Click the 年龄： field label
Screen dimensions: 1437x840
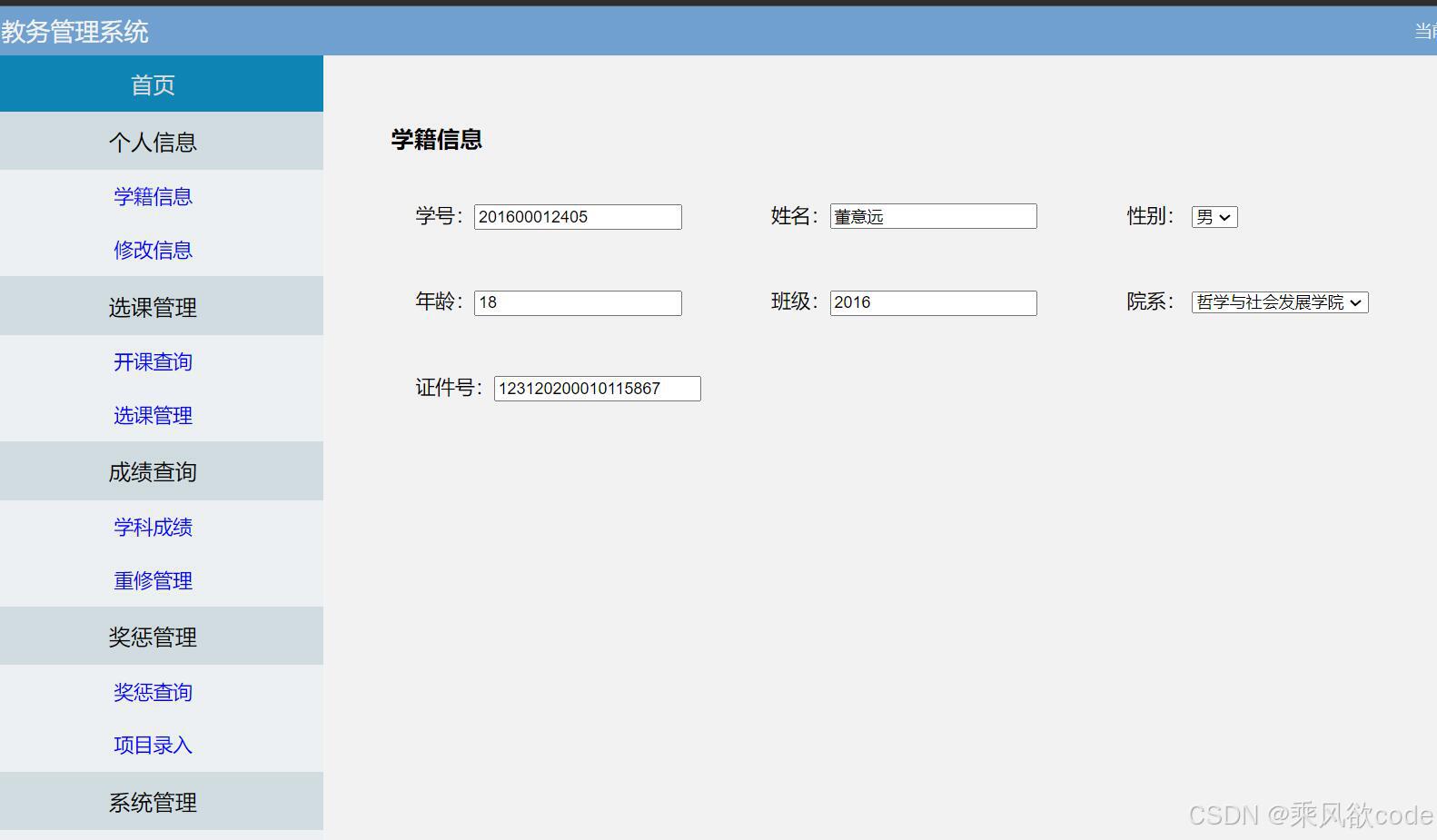click(440, 301)
